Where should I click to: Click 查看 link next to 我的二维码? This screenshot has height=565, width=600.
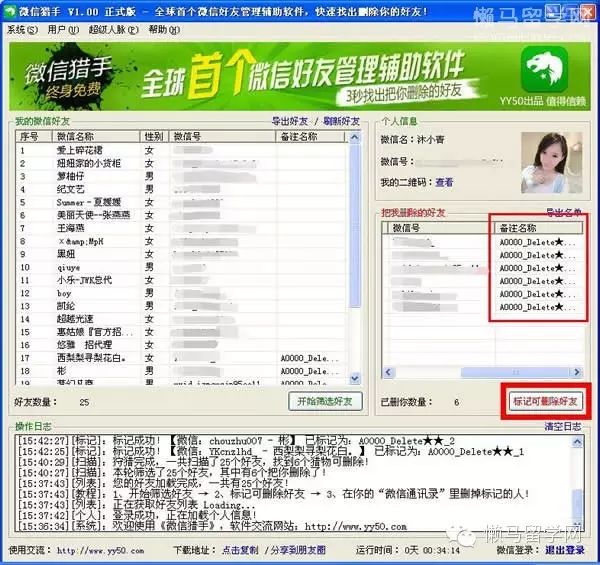tap(444, 182)
